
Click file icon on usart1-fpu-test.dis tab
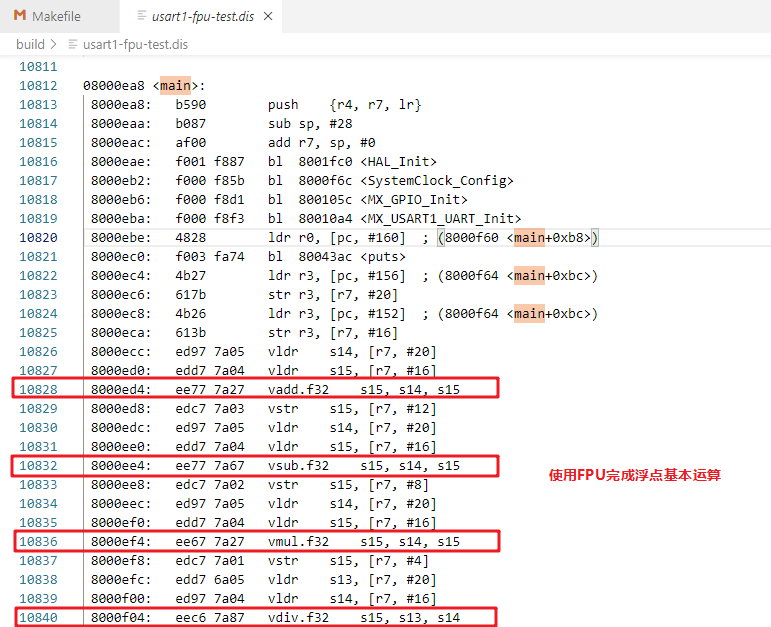[x=142, y=16]
